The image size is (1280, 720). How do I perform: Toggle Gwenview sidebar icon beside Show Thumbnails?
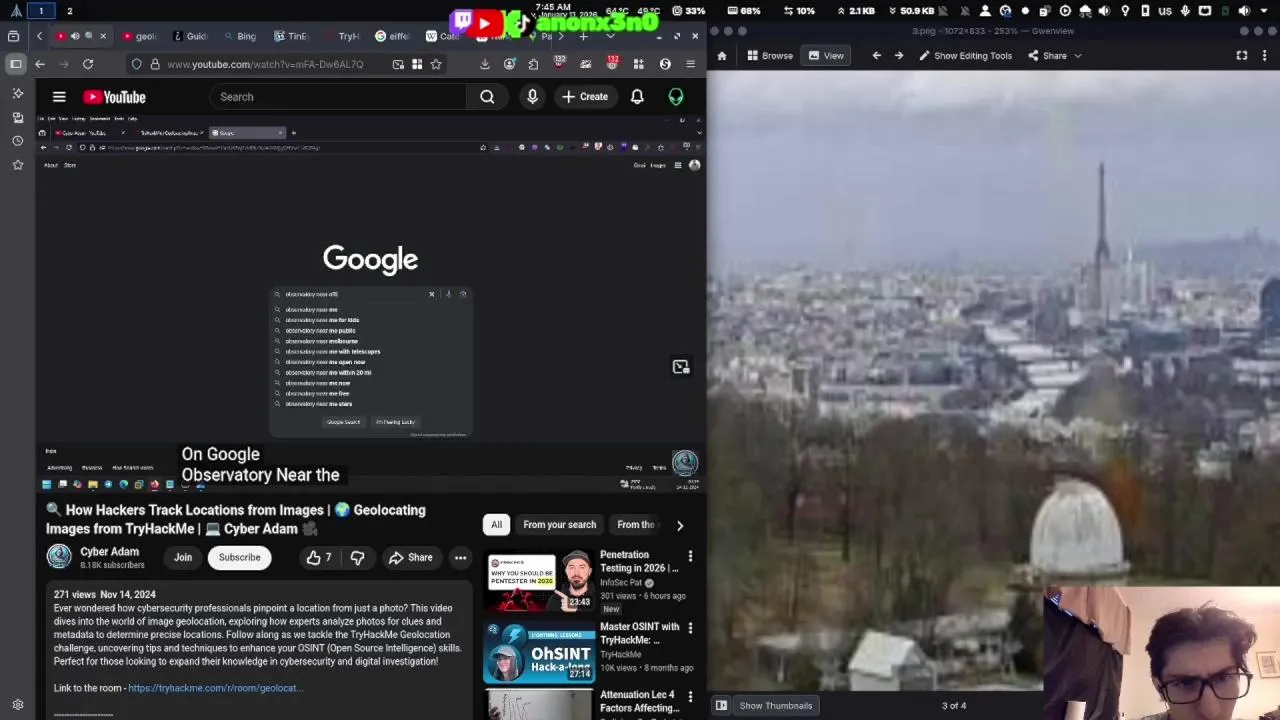point(721,705)
